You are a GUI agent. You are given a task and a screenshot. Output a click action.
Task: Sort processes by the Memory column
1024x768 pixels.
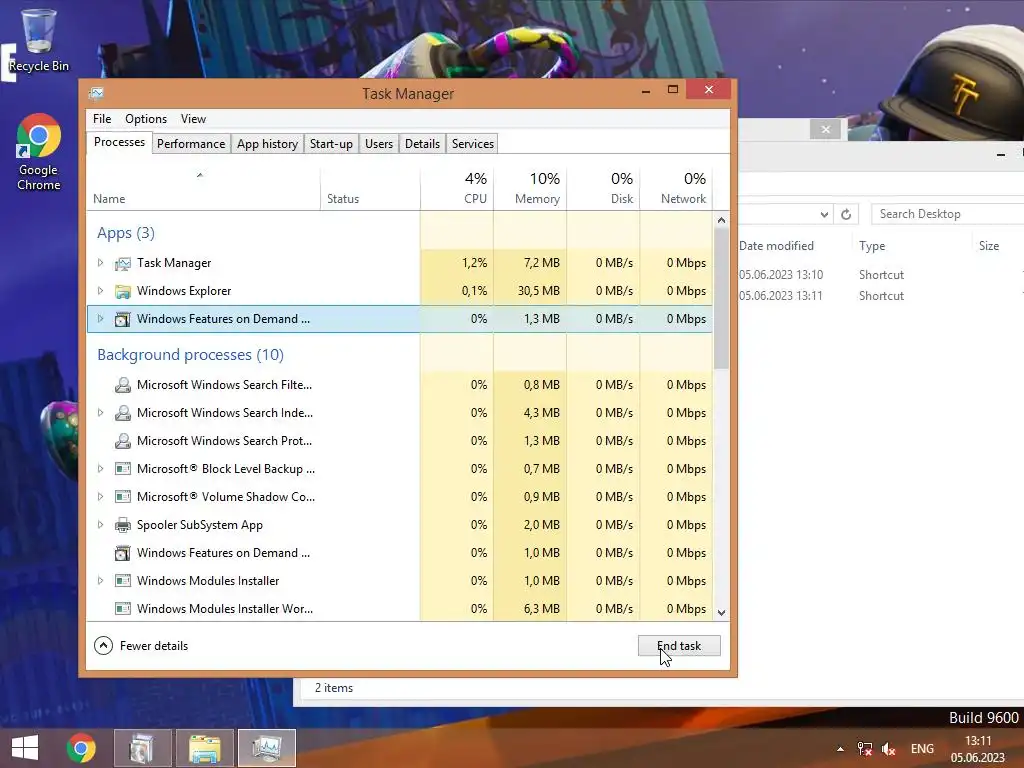click(x=530, y=189)
